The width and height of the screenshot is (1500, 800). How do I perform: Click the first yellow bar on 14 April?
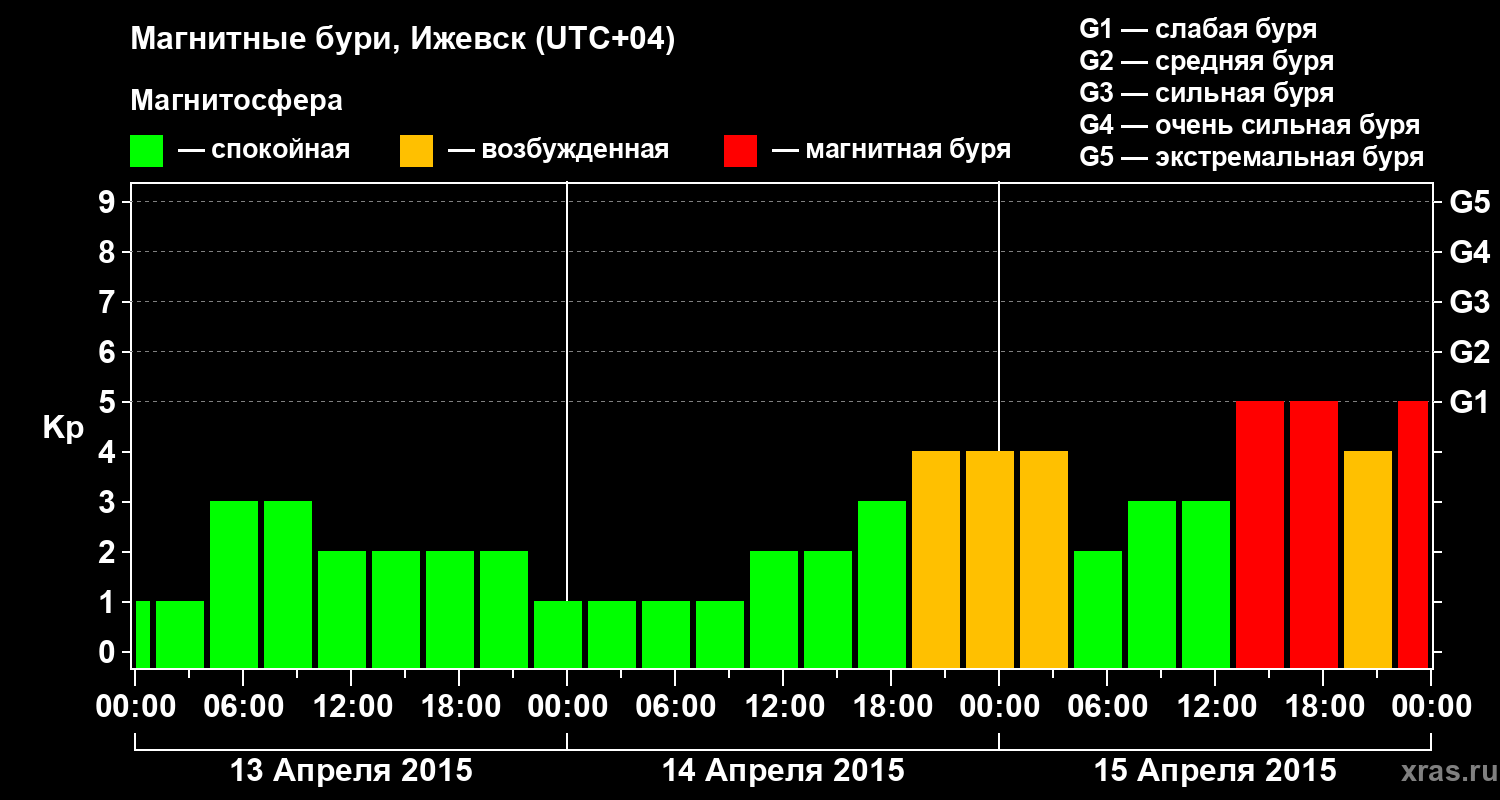pos(936,559)
